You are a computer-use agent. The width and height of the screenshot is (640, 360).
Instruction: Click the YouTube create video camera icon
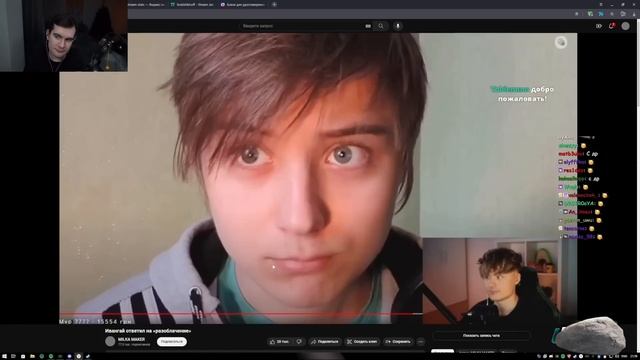click(x=598, y=26)
